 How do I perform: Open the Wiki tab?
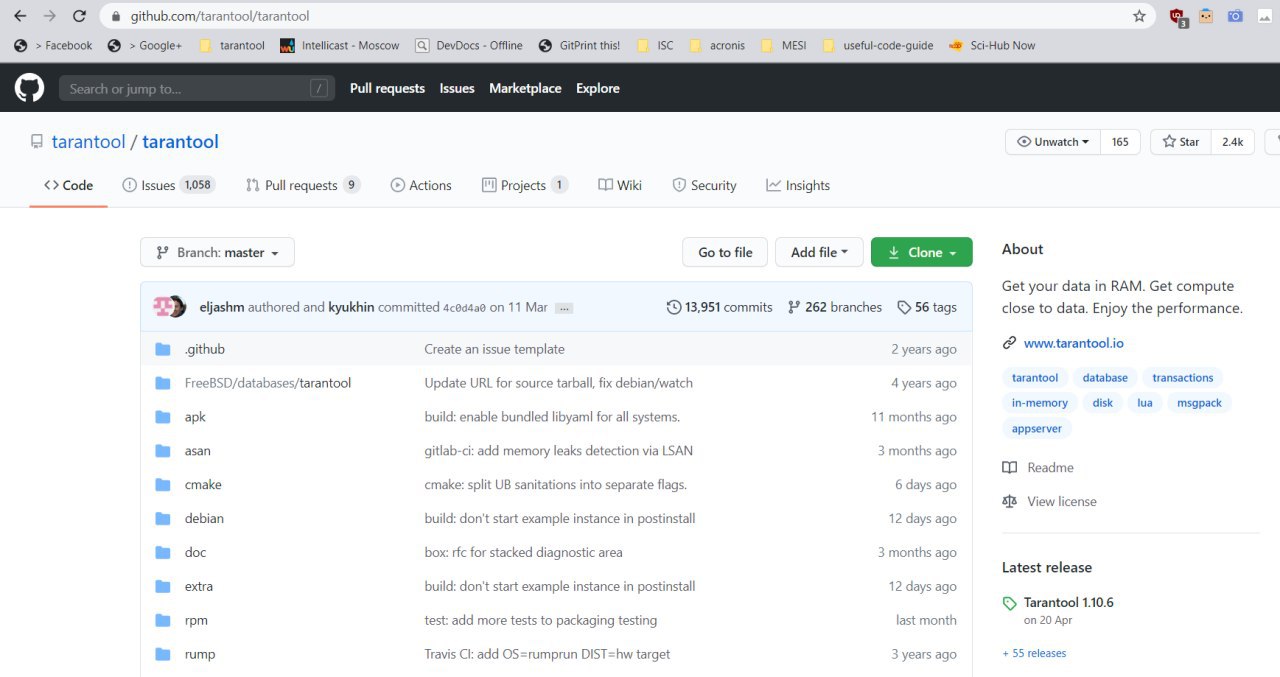click(620, 185)
